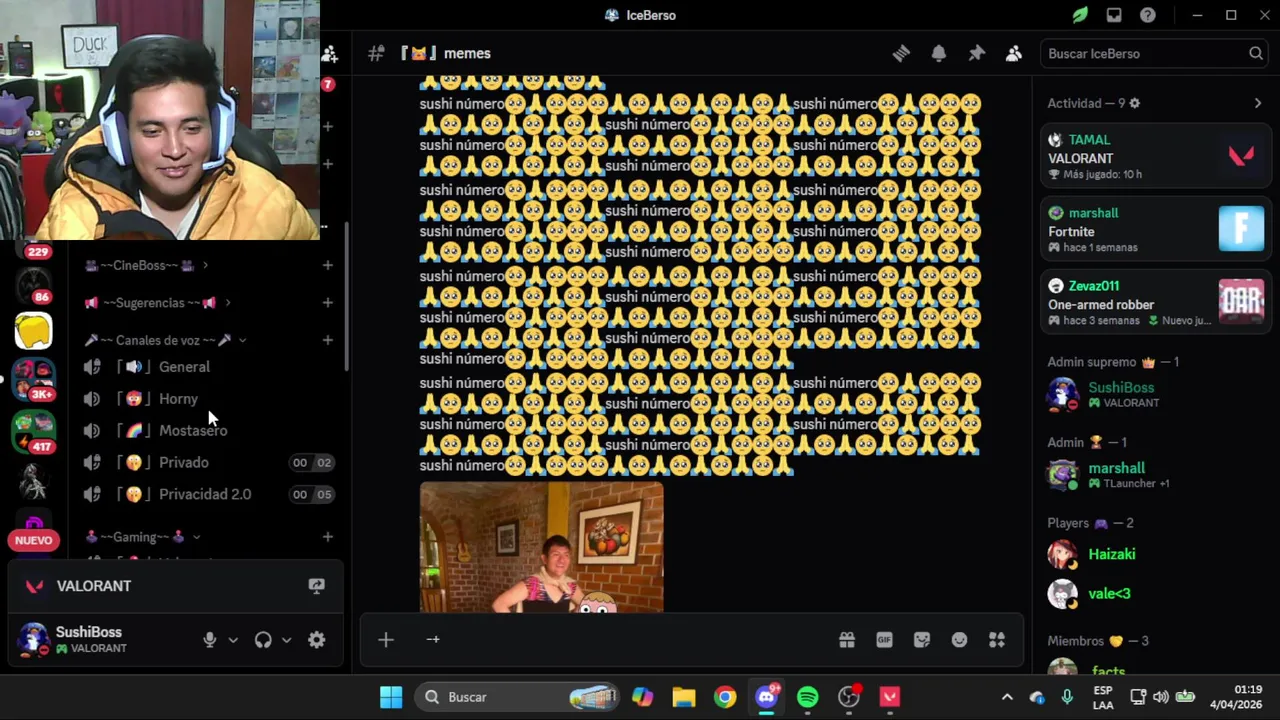Add a channel to CineBoss category

point(327,265)
